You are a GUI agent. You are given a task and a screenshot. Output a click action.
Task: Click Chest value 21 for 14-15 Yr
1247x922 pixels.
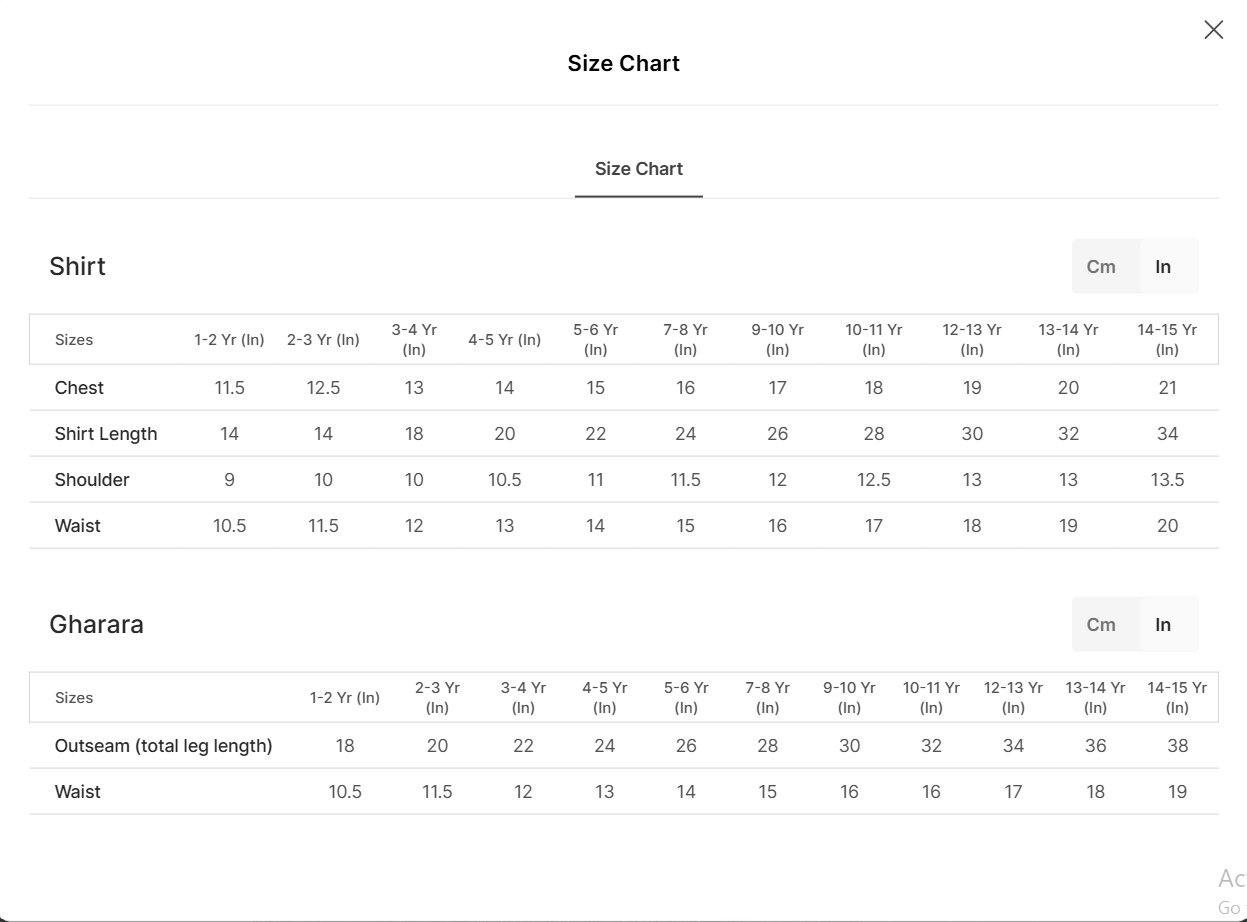[1167, 388]
